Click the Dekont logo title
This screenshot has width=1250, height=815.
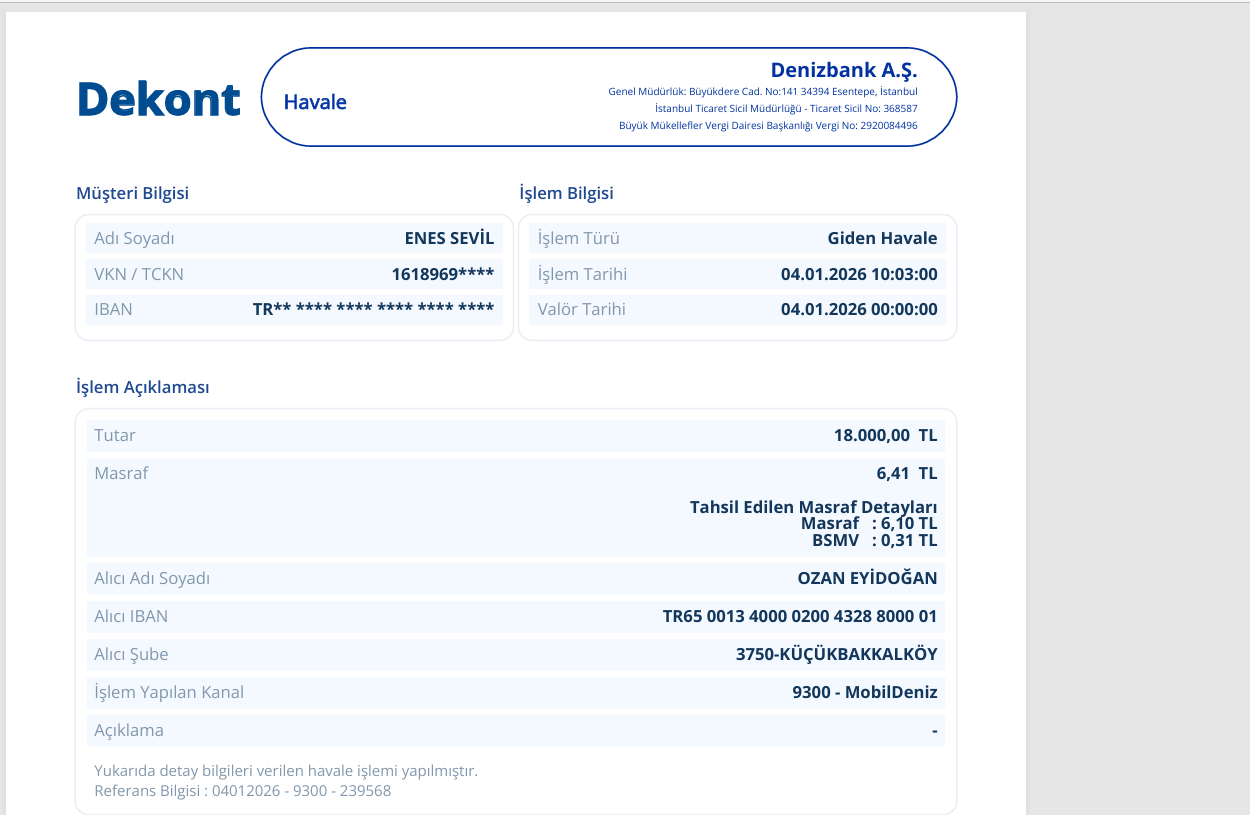point(159,99)
